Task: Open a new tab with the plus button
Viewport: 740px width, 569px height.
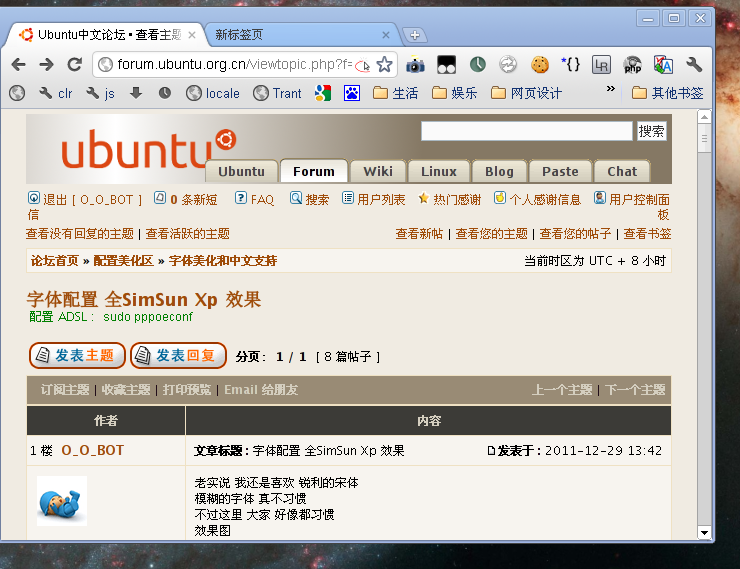Action: (x=415, y=35)
